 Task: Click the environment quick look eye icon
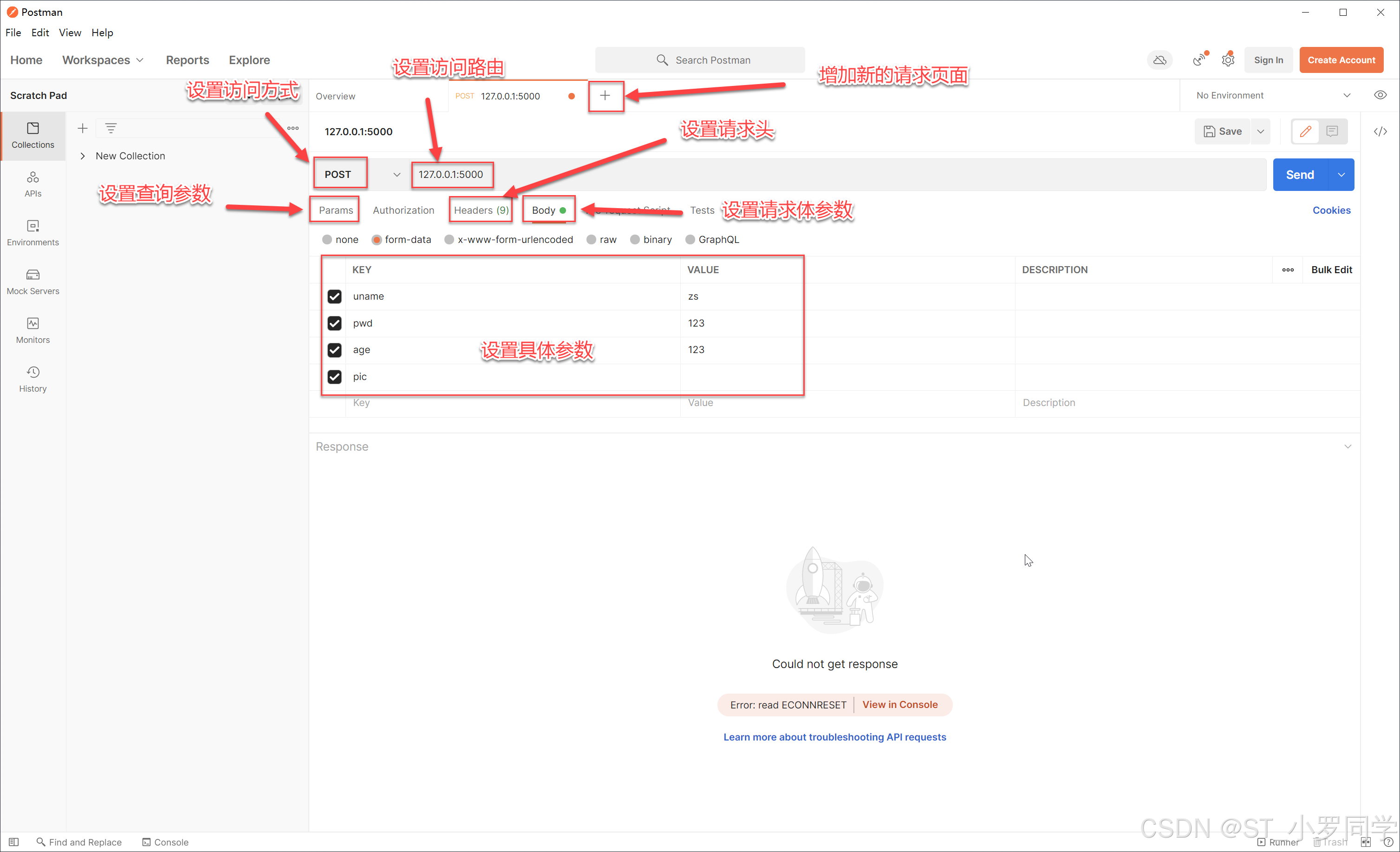(1380, 95)
